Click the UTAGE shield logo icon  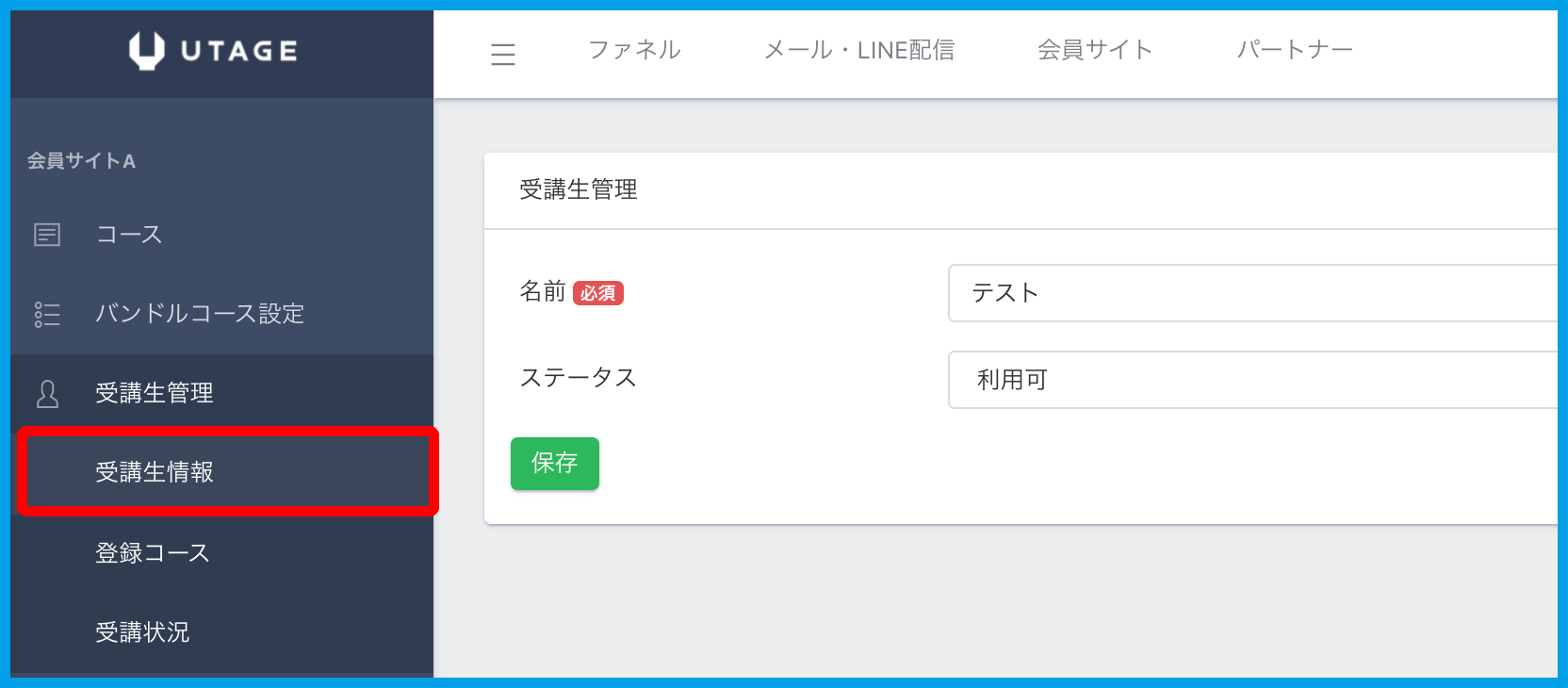[x=146, y=51]
